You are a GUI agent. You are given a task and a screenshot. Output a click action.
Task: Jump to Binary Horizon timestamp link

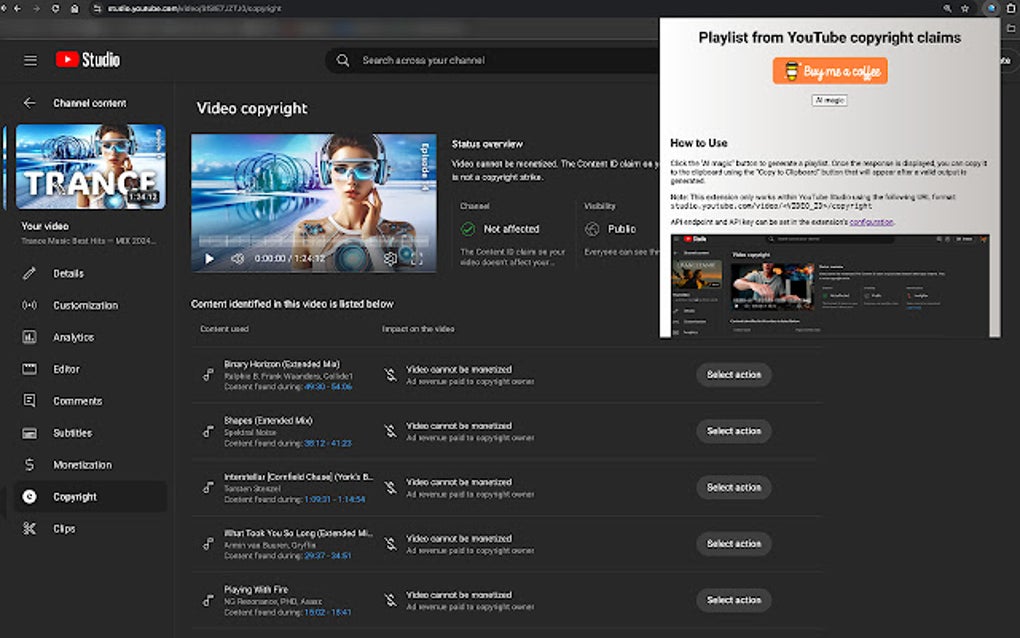328,386
